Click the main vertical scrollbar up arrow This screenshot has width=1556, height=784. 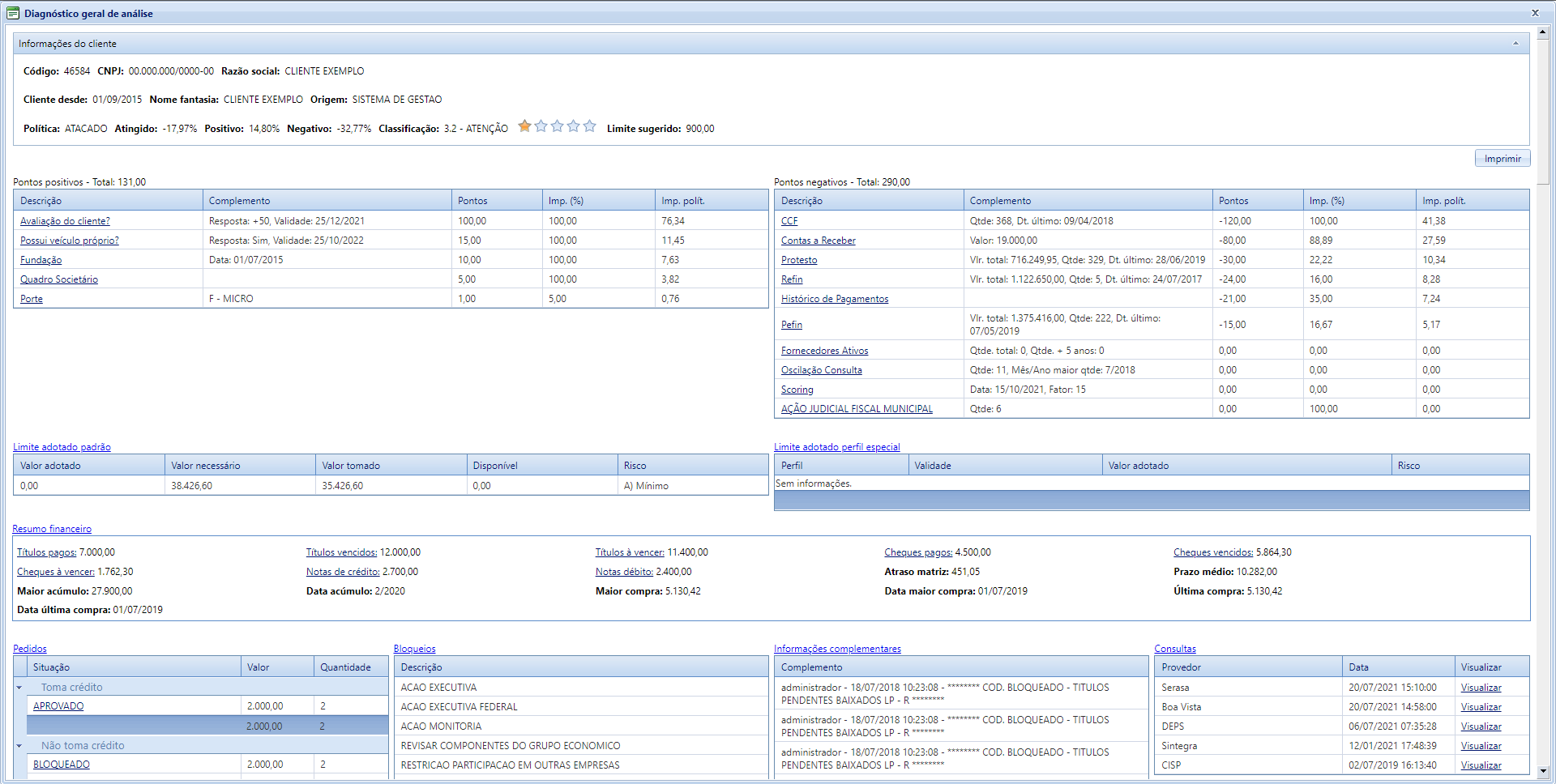point(1542,32)
